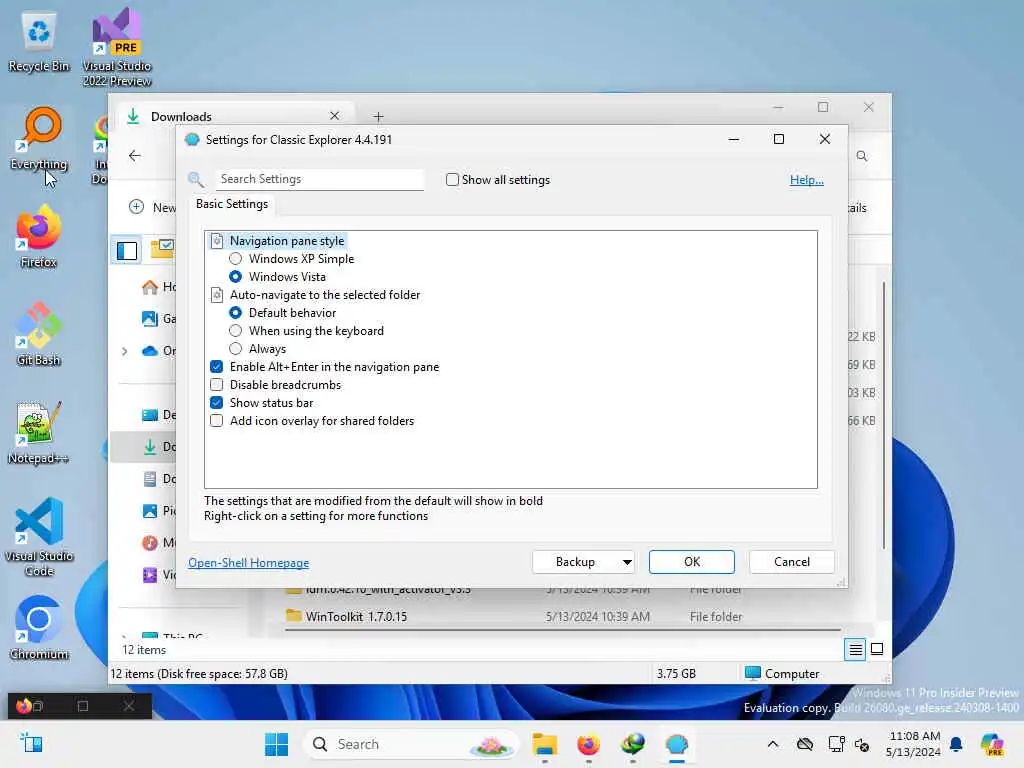
Task: Click Auto-navigate to the selected folder heading
Action: coord(325,295)
